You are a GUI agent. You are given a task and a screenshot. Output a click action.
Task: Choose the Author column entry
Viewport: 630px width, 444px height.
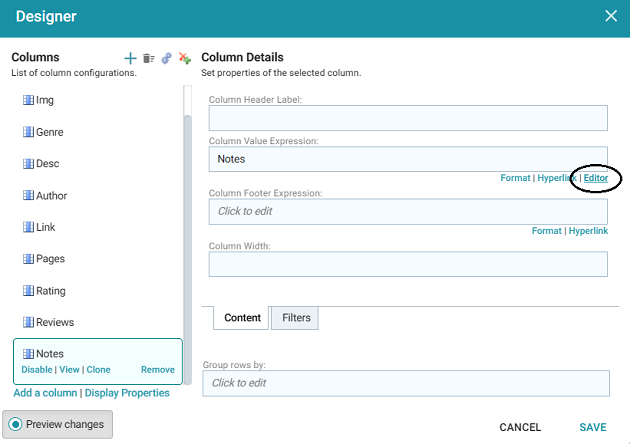(x=51, y=196)
